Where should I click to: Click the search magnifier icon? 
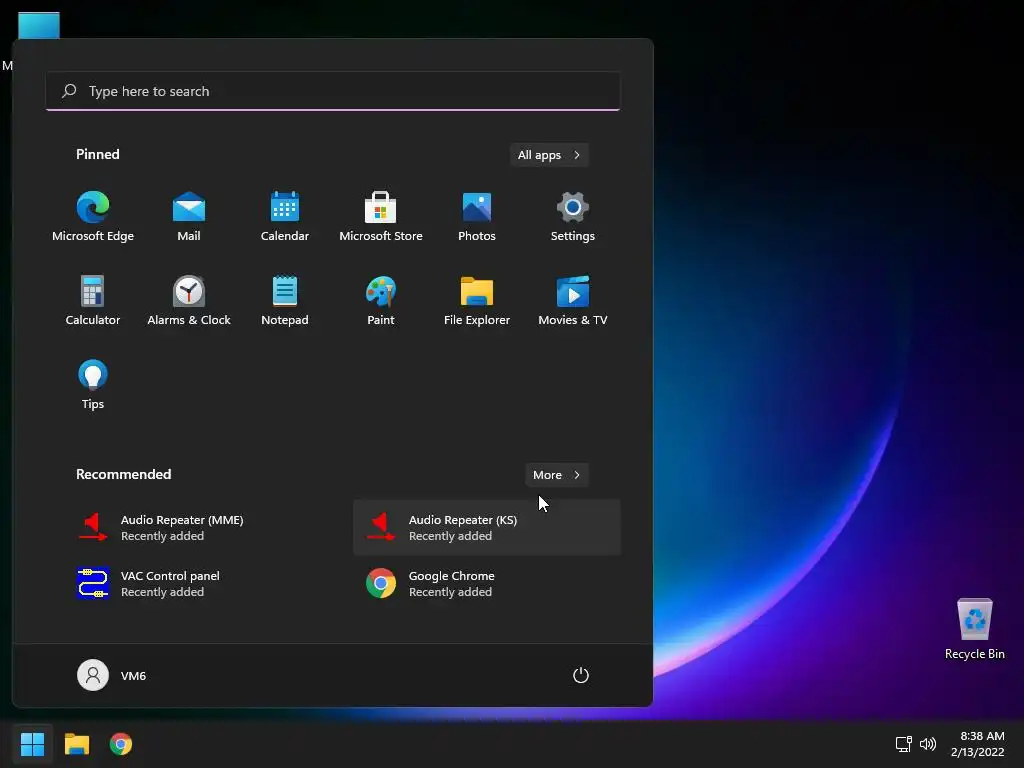pyautogui.click(x=69, y=91)
